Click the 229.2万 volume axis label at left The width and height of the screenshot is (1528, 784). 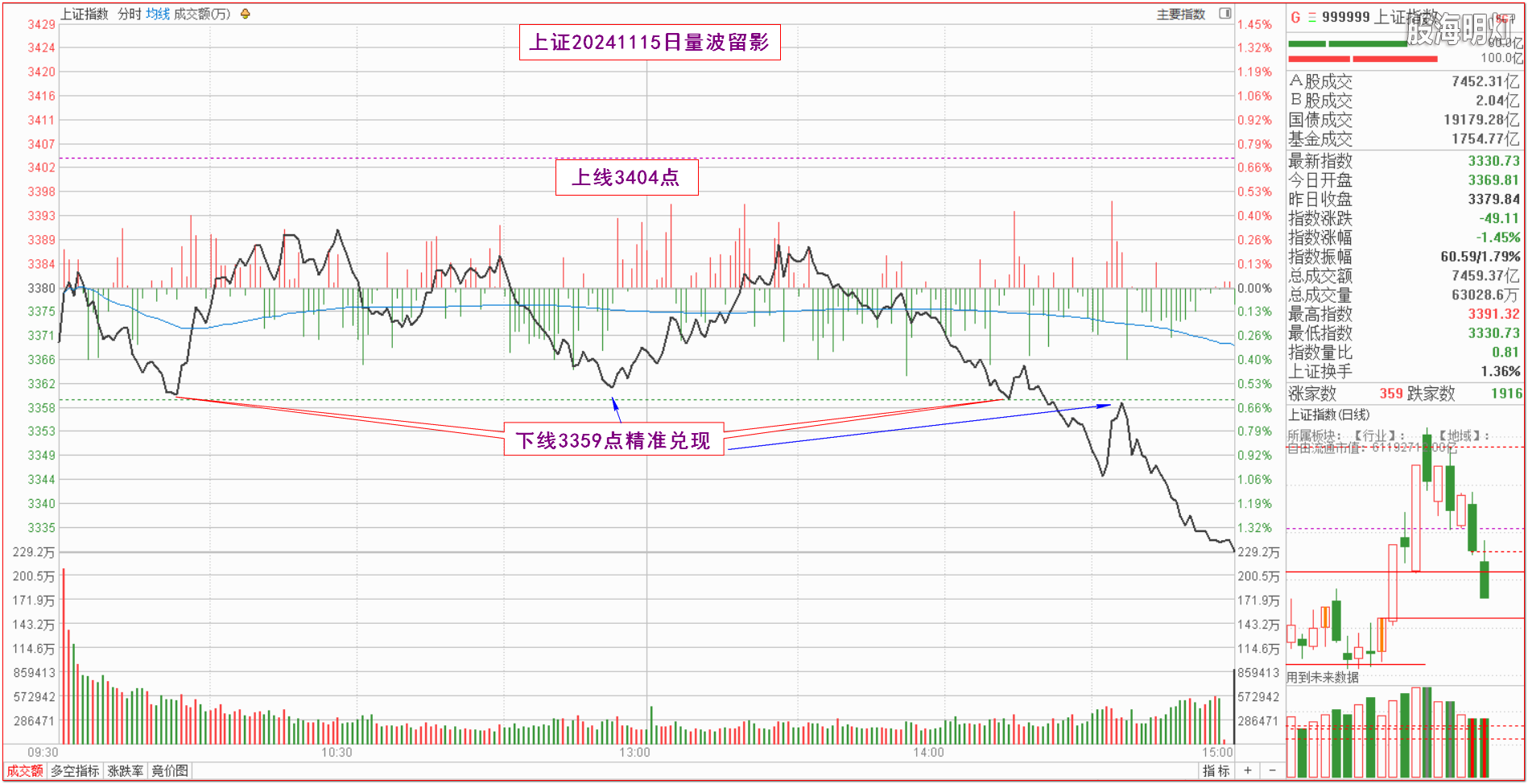click(x=34, y=552)
